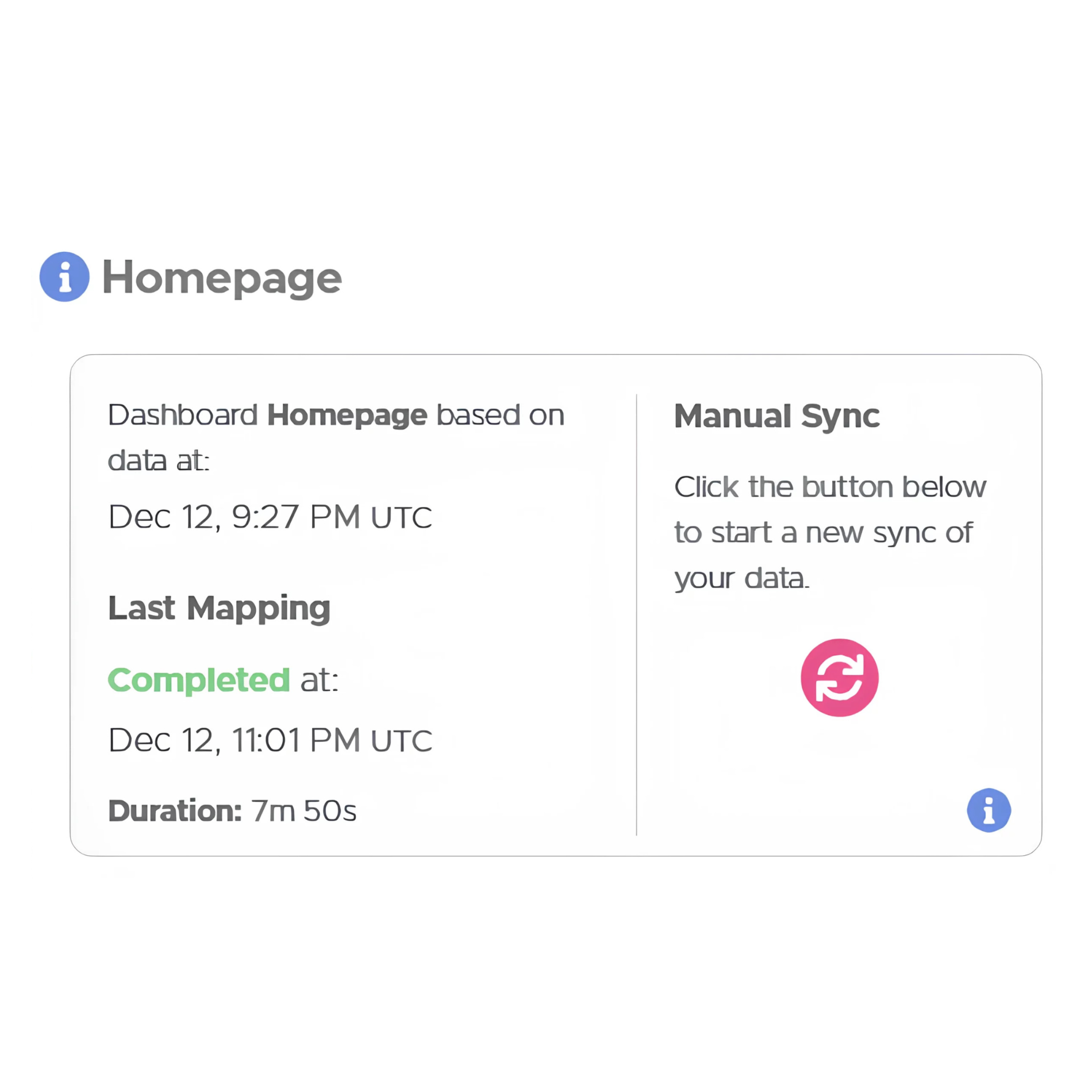
Task: Open the info icon beside Homepage title
Action: click(x=64, y=276)
